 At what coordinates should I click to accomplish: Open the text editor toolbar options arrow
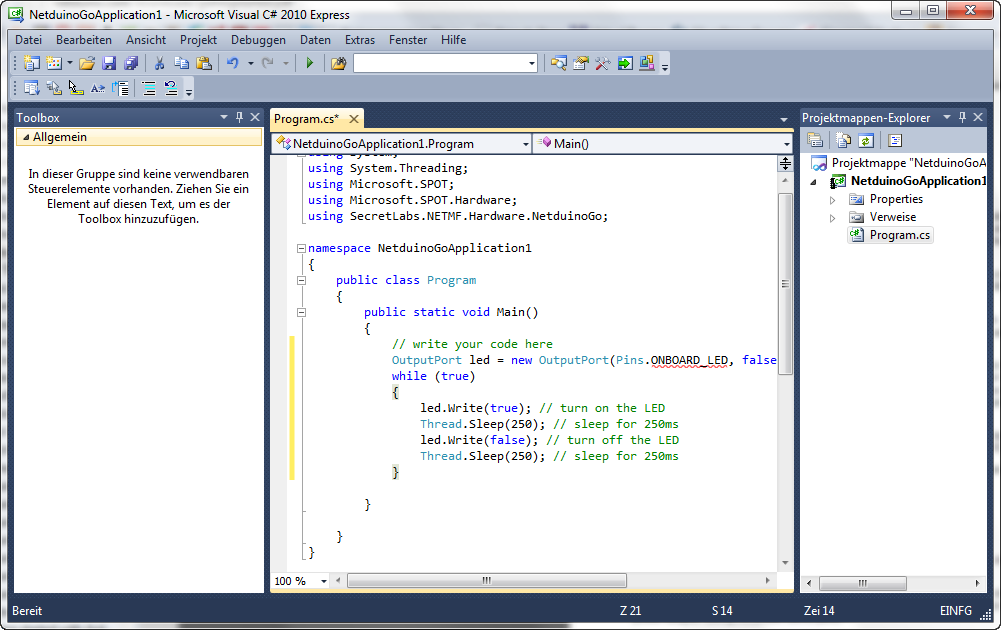tap(188, 91)
